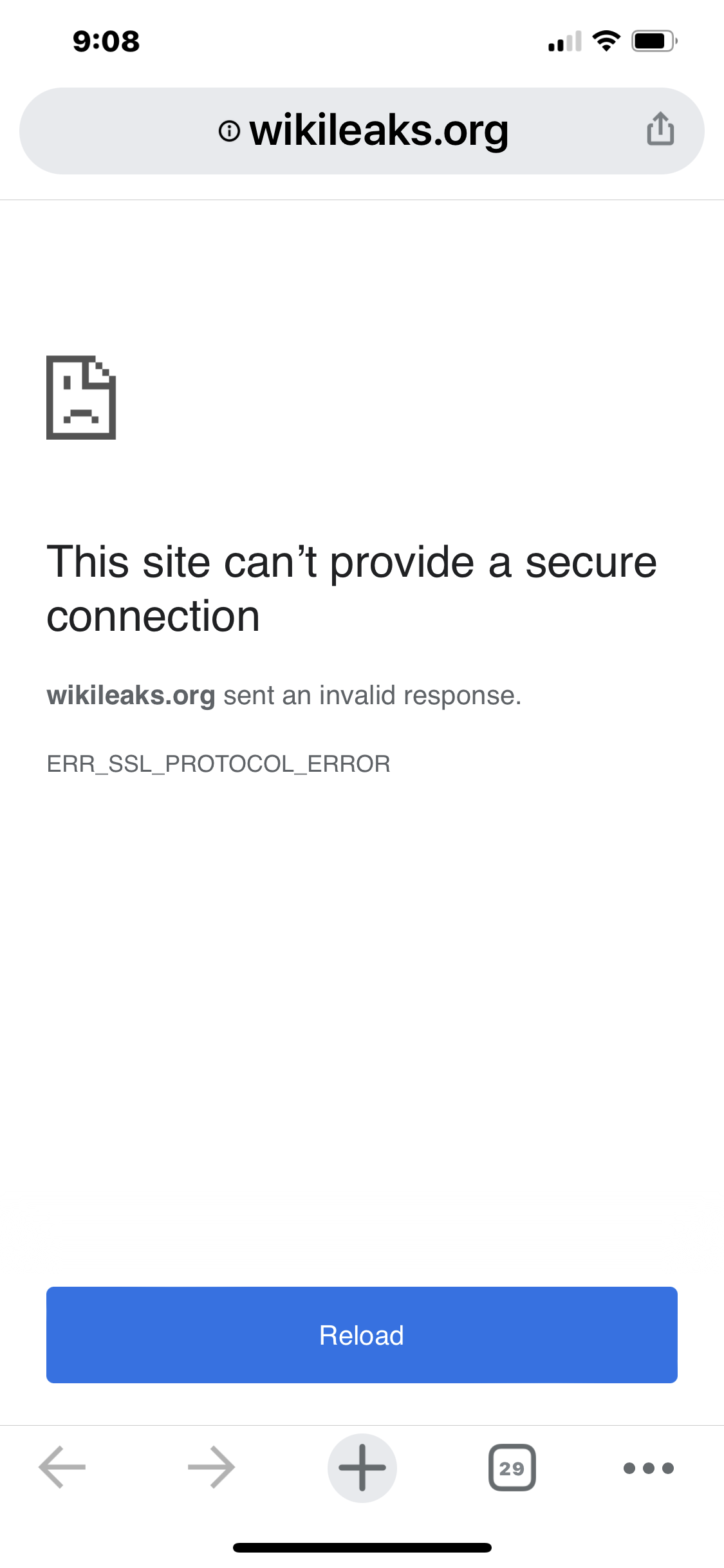Tap the ERR_SSL_PROTOCOL_ERROR code text

(x=219, y=764)
